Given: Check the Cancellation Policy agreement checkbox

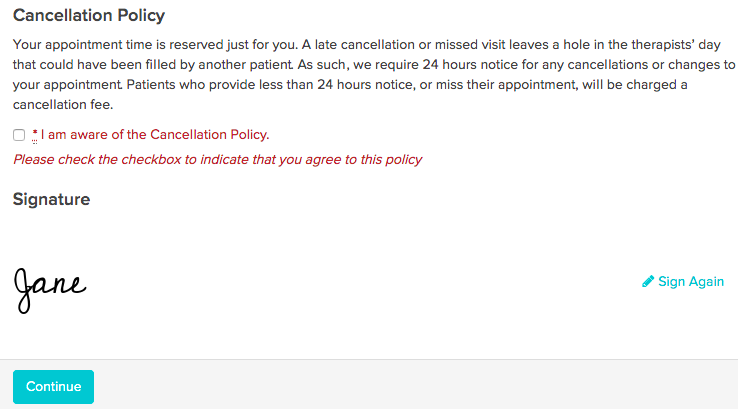Looking at the screenshot, I should [19, 135].
